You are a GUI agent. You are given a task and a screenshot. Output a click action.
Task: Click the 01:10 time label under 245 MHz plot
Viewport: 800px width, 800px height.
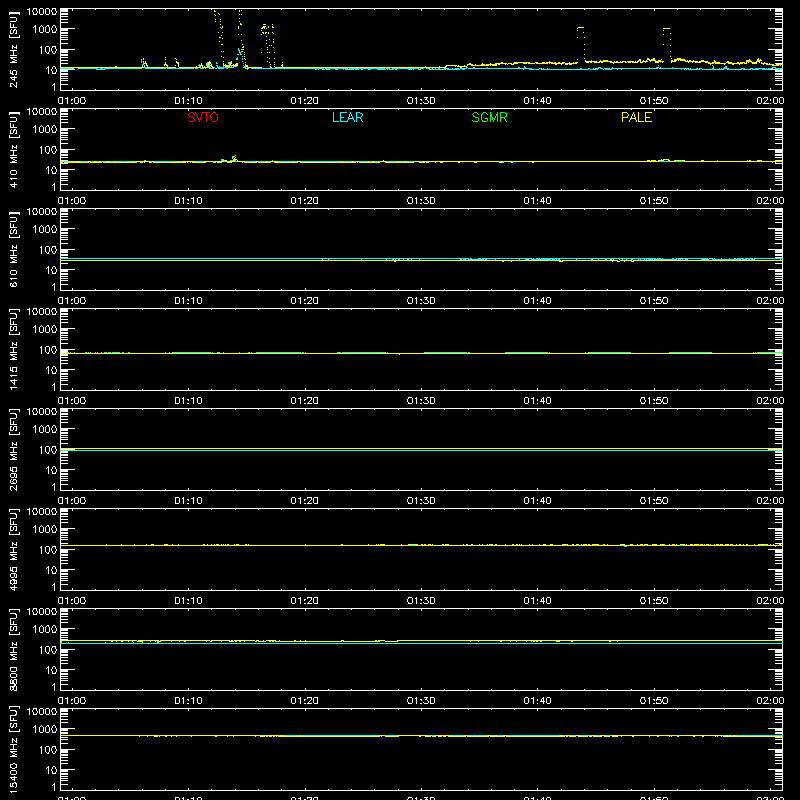188,101
